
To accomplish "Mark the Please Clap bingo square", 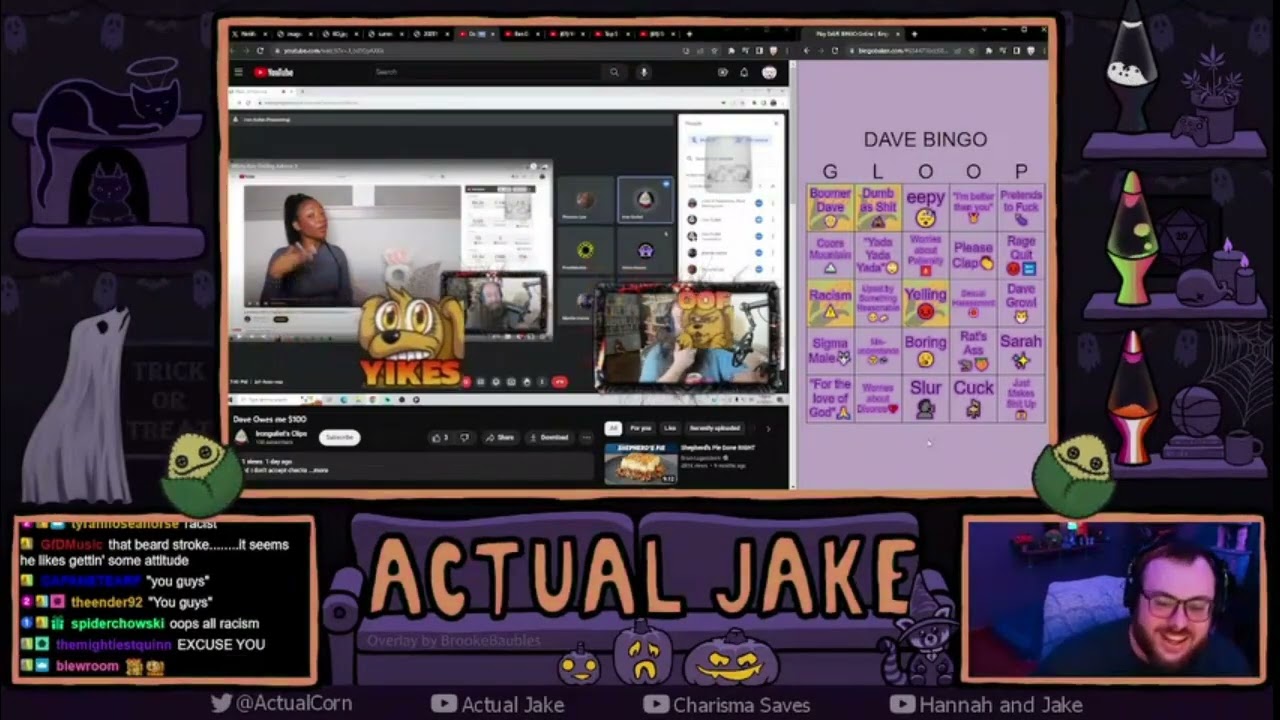I will (x=974, y=255).
